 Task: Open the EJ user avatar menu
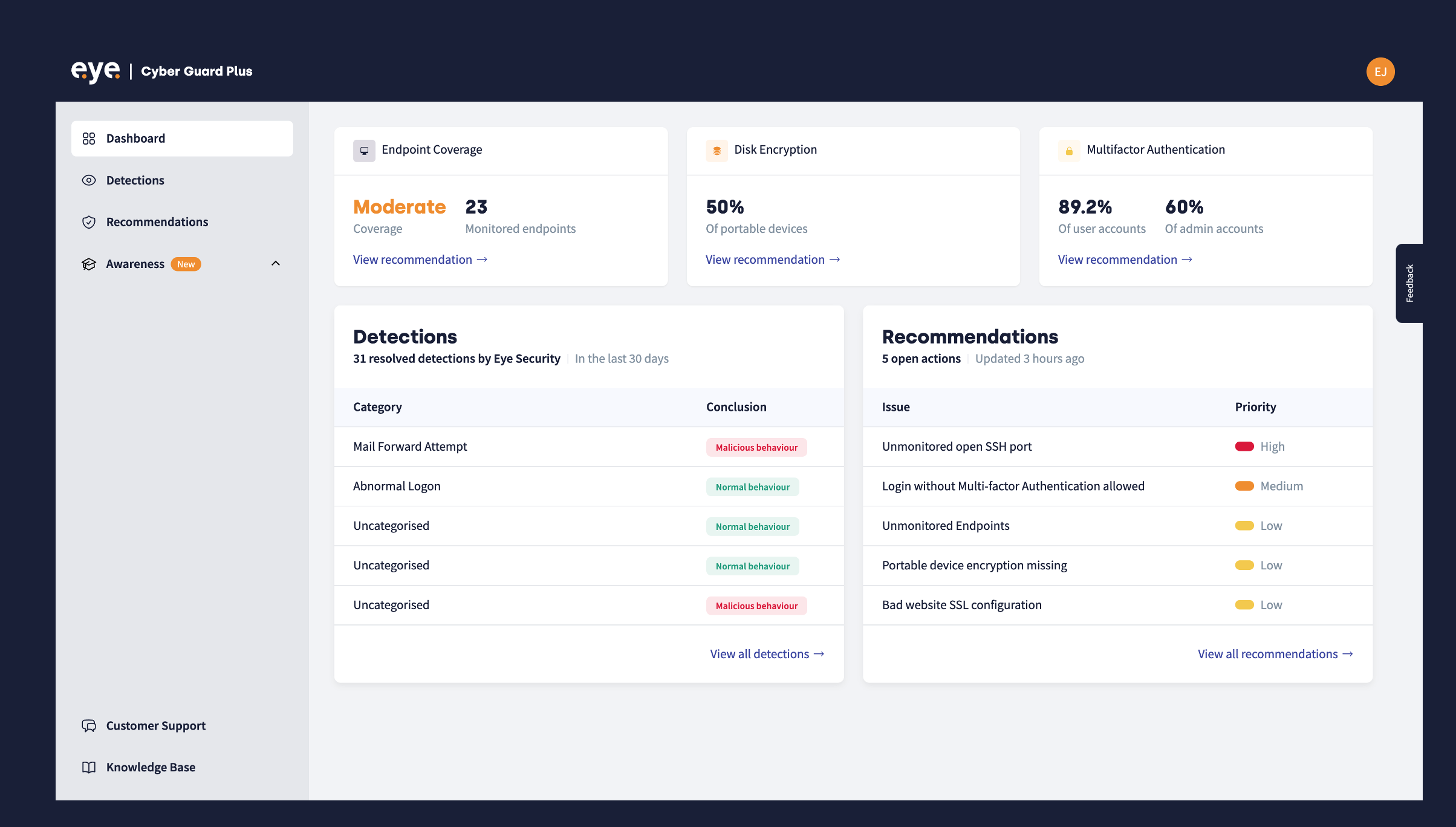point(1380,72)
